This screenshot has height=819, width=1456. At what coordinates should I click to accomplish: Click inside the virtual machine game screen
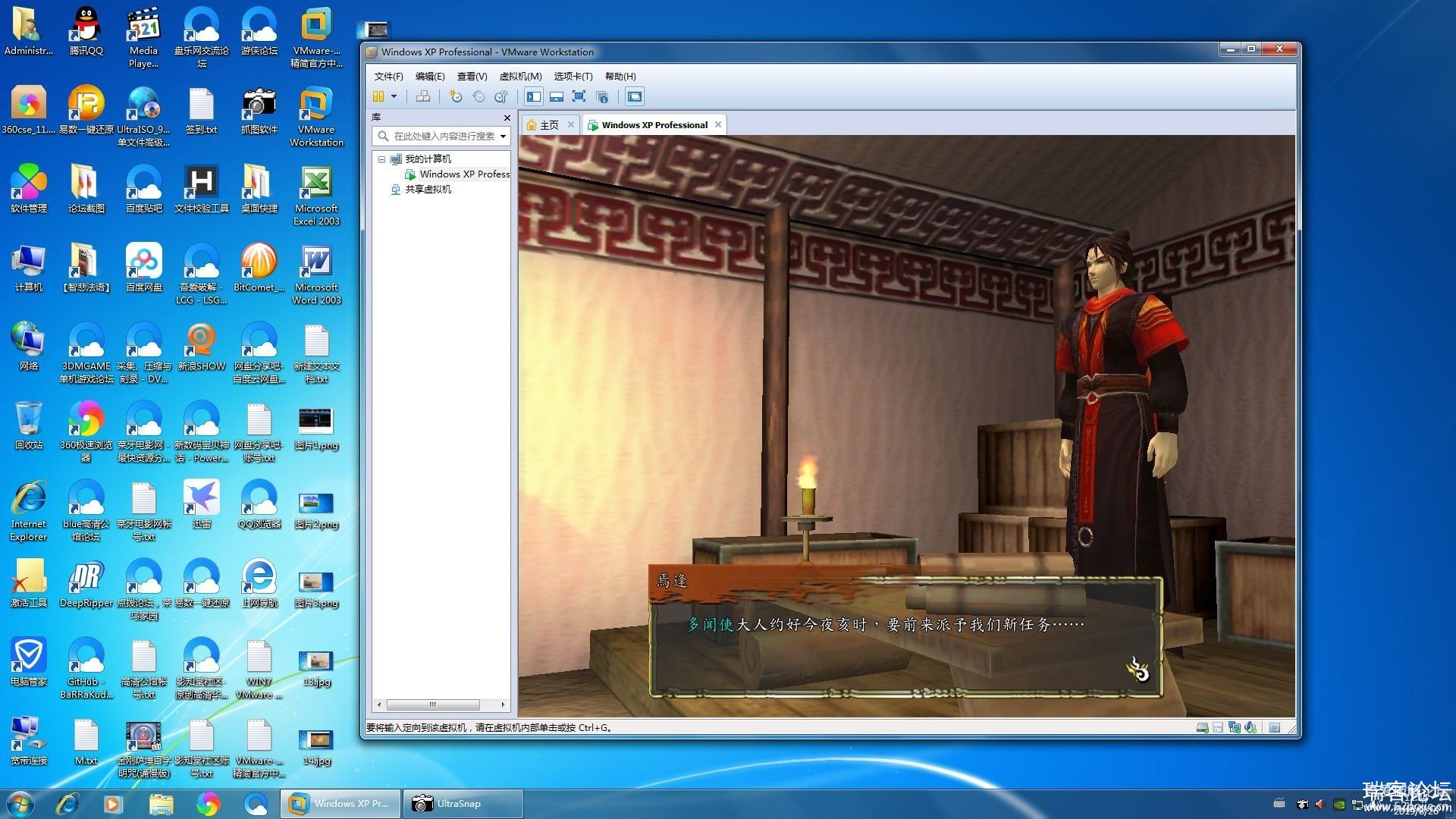pyautogui.click(x=907, y=426)
